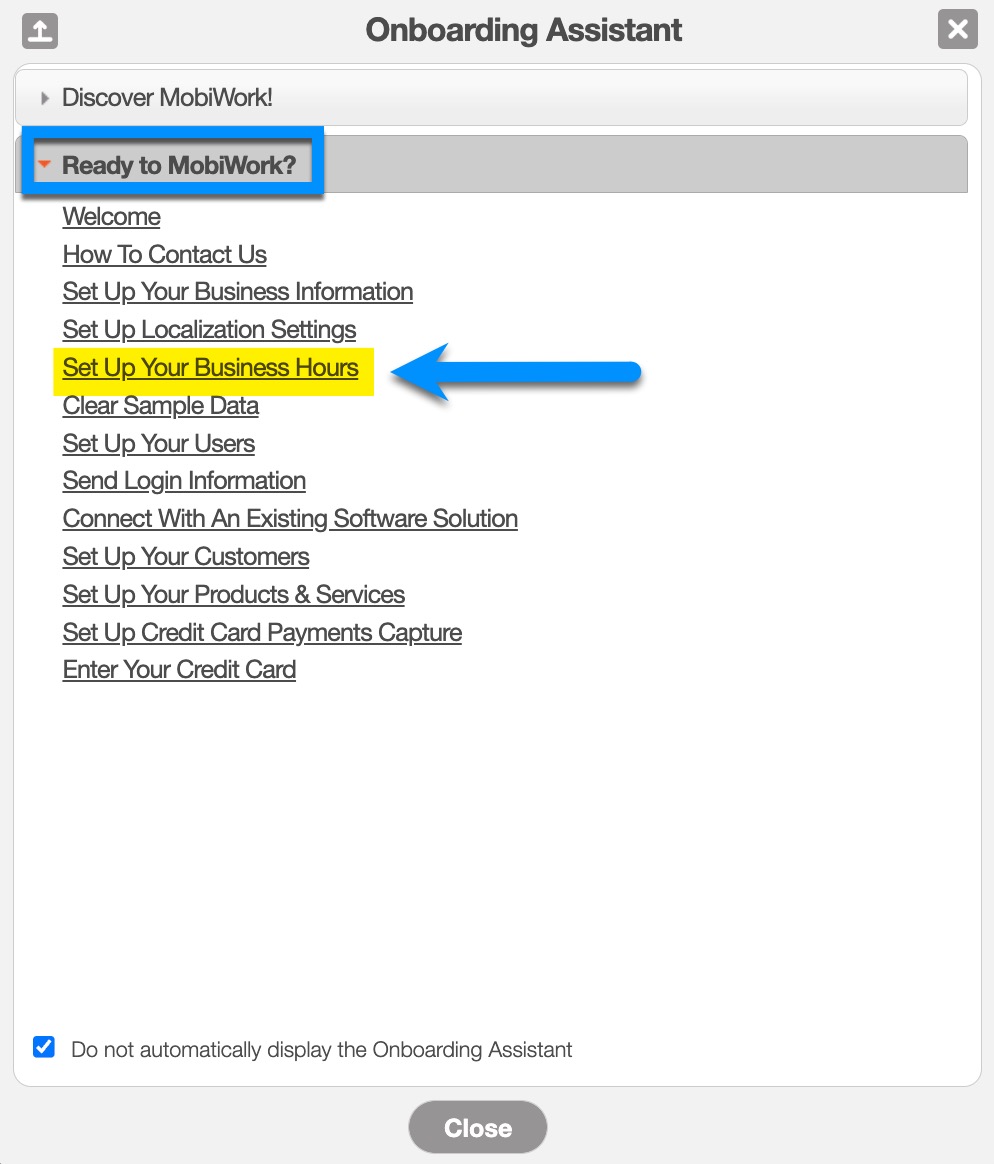Open Set Up Credit Card Payments Capture
Image resolution: width=994 pixels, height=1164 pixels.
point(262,633)
